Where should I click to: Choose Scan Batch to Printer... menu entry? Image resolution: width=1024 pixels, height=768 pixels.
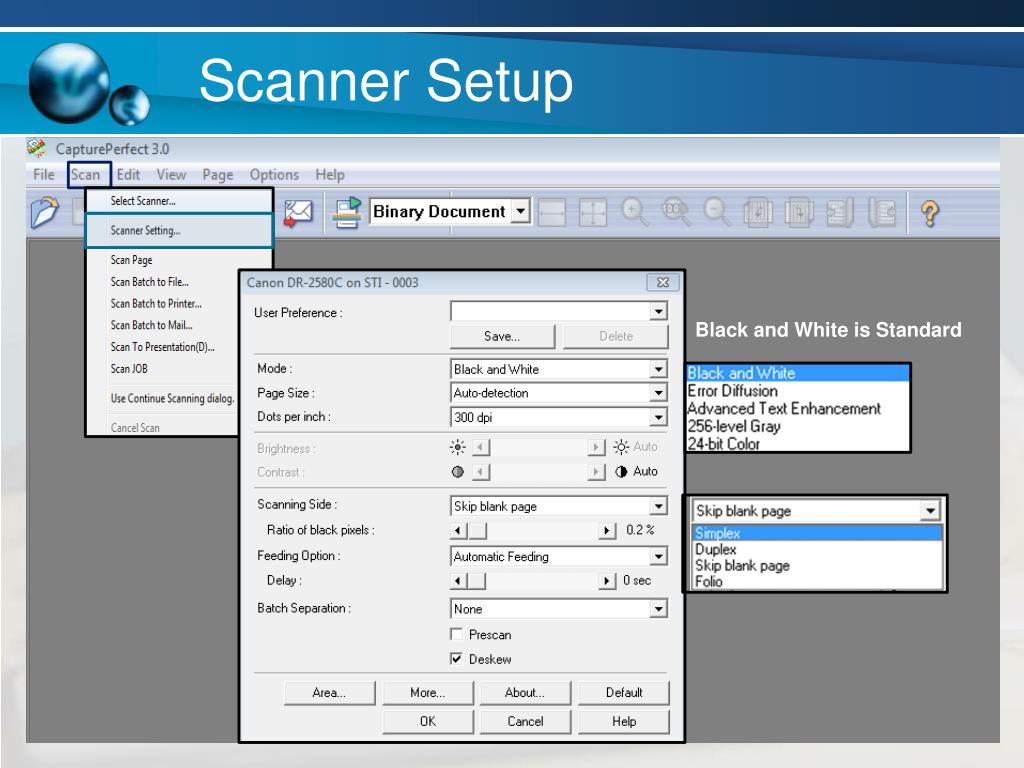(156, 304)
